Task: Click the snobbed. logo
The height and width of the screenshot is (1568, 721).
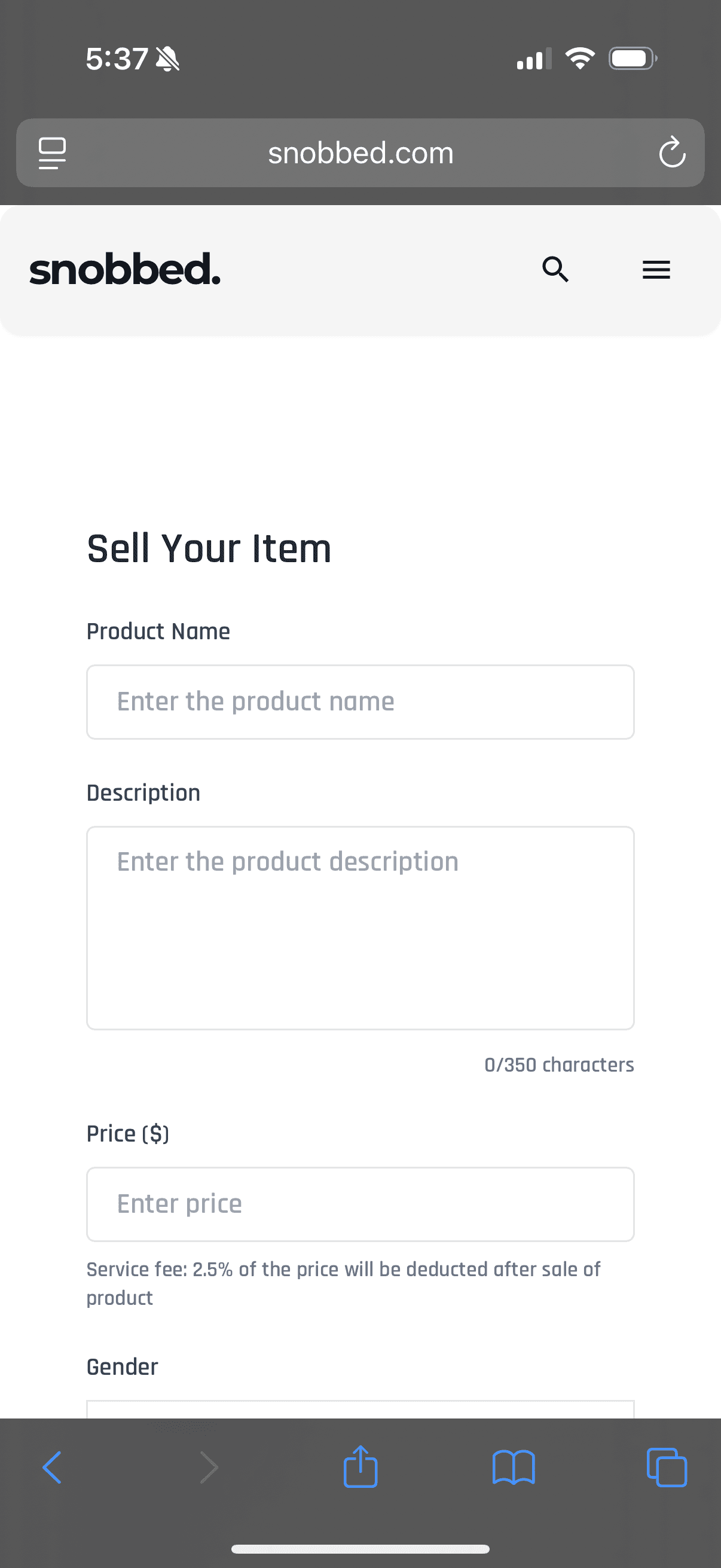Action: pos(125,270)
